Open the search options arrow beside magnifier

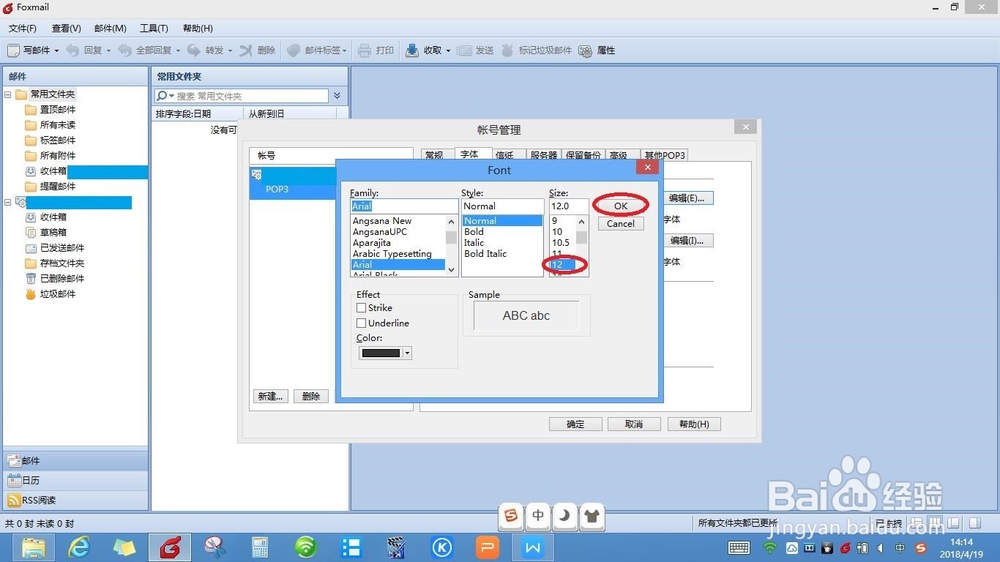click(172, 96)
